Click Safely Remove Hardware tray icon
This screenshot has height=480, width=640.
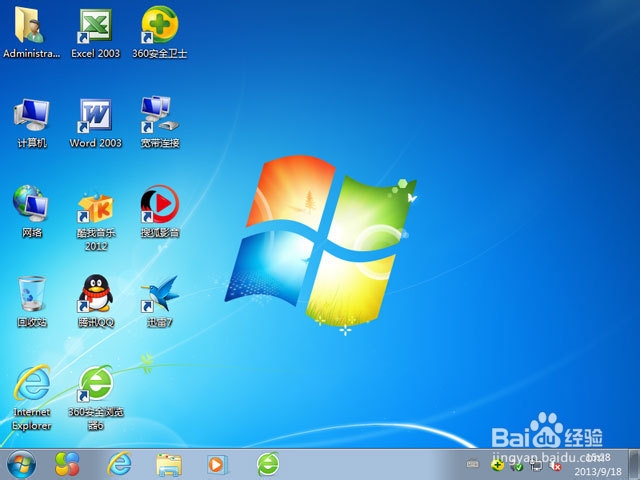click(516, 465)
